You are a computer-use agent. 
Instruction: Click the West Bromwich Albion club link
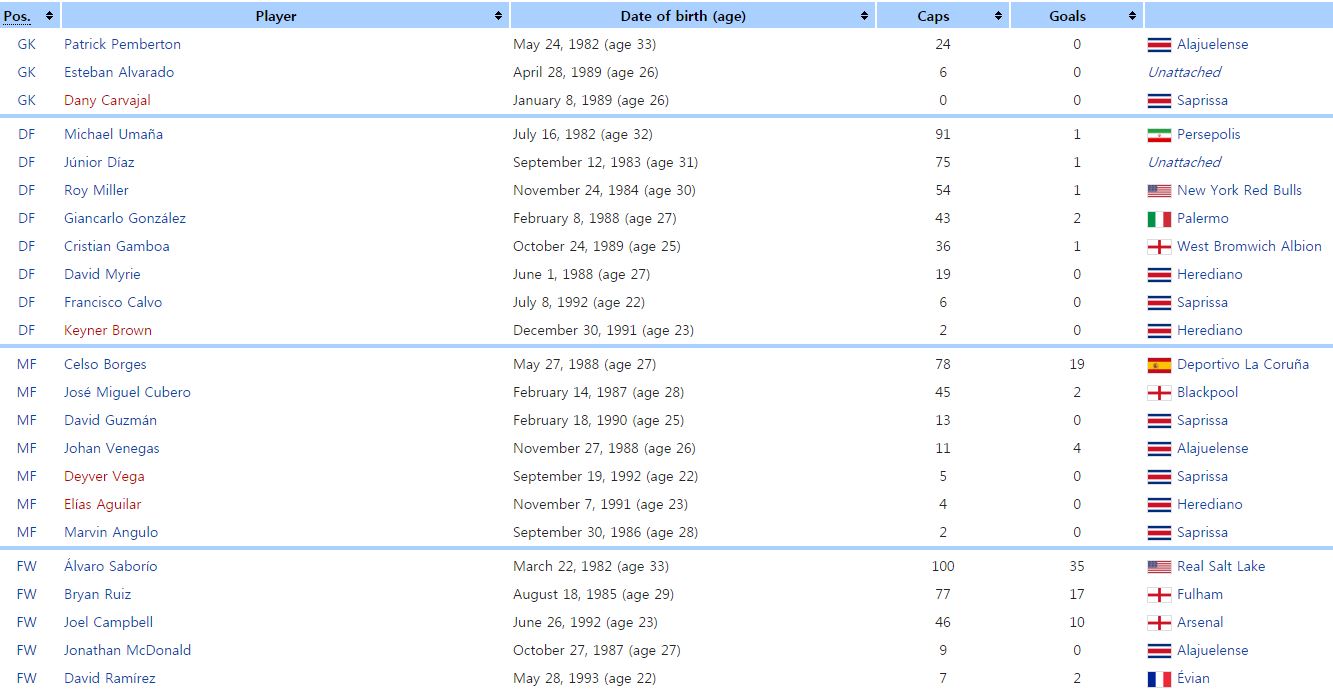click(x=1249, y=246)
